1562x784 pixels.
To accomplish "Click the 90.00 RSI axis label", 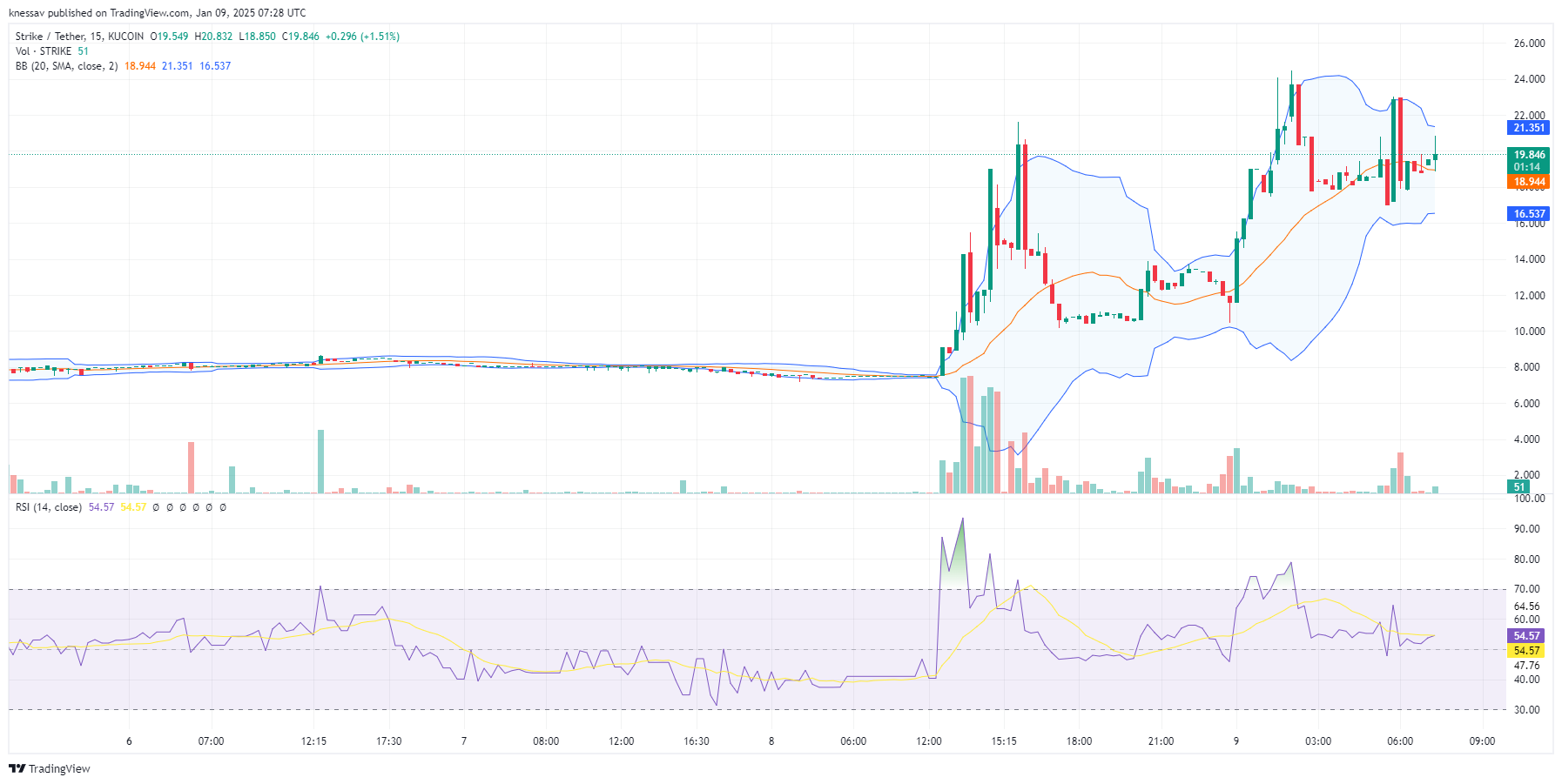I will click(1526, 529).
